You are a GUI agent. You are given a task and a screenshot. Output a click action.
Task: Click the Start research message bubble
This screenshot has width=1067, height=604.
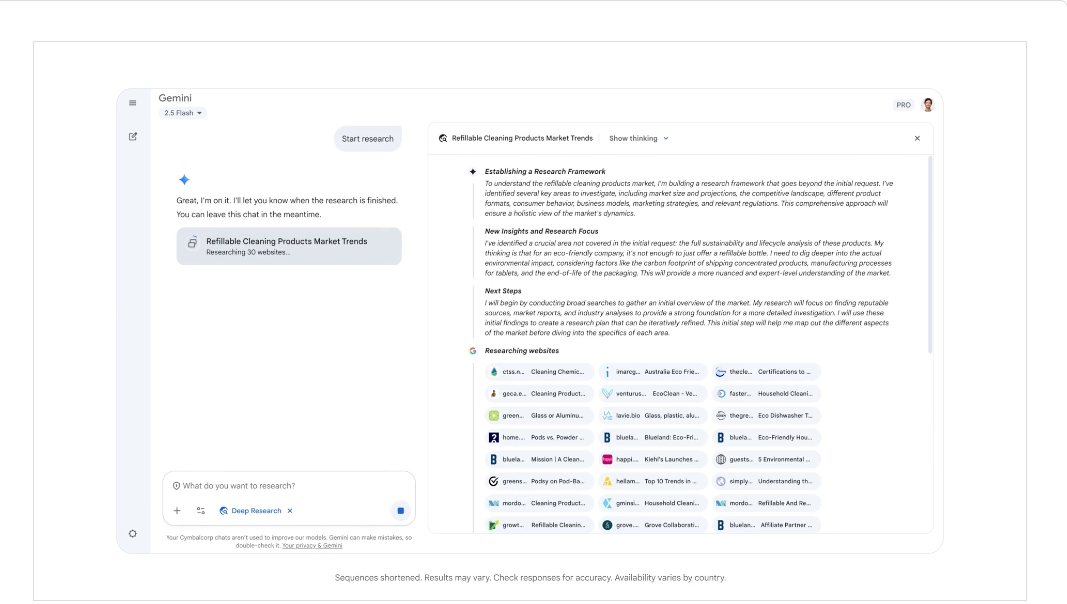[x=367, y=139]
